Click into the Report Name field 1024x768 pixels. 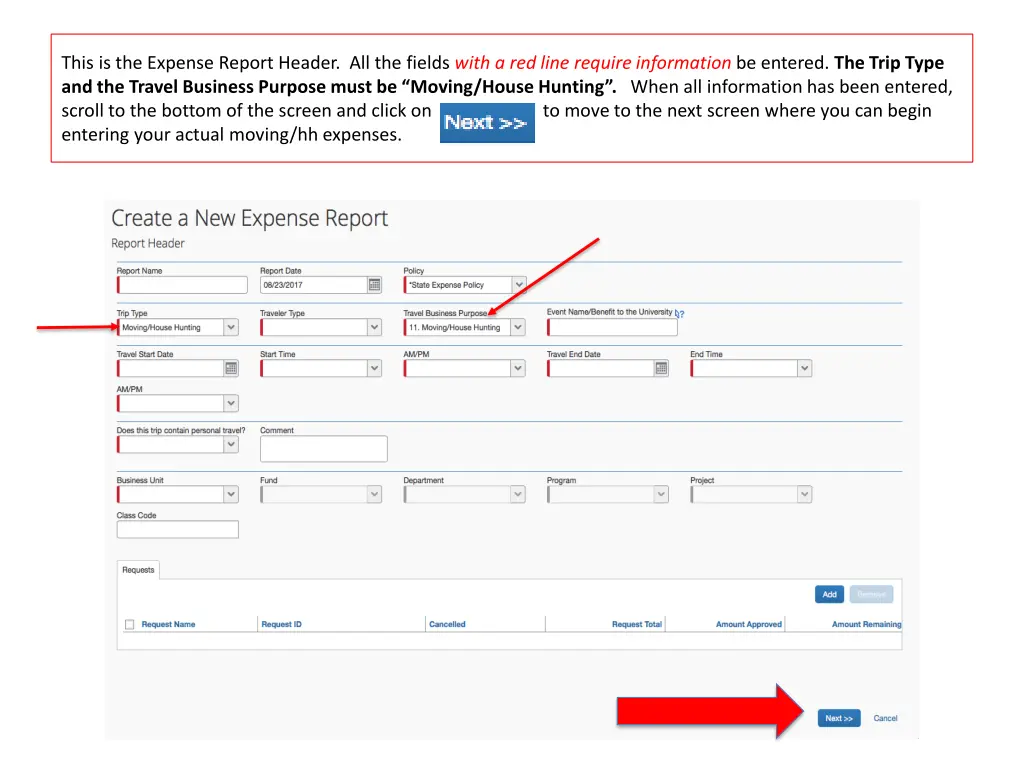(x=182, y=285)
